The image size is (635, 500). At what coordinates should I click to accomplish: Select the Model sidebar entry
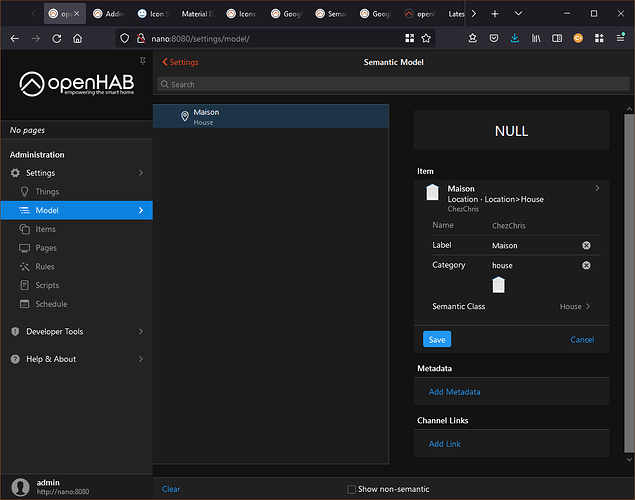77,210
